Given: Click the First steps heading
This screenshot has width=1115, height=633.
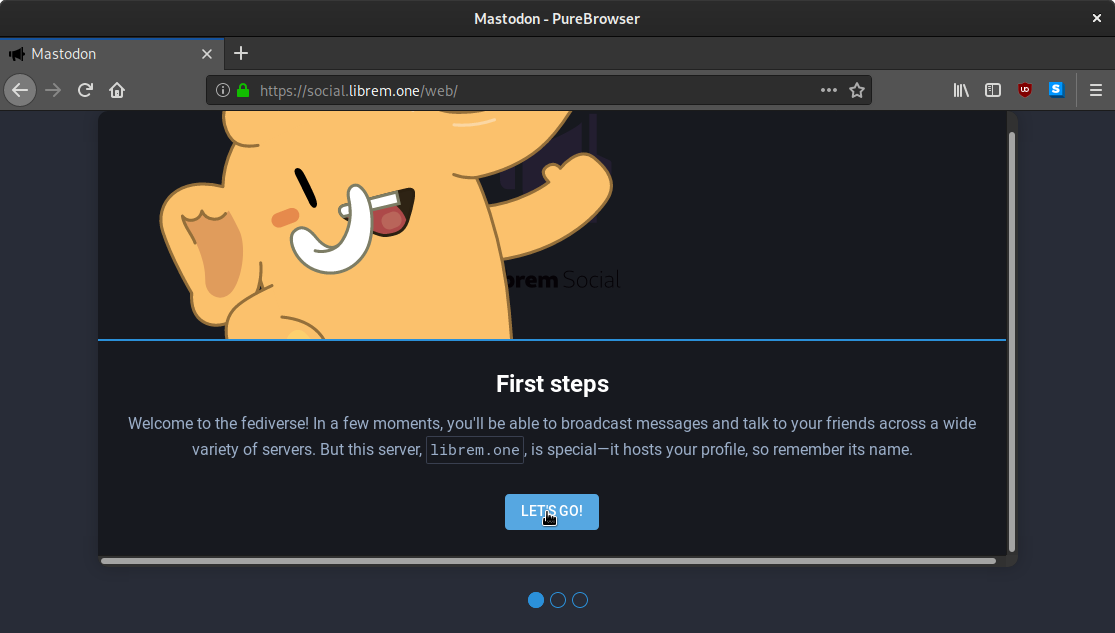Looking at the screenshot, I should [x=553, y=384].
